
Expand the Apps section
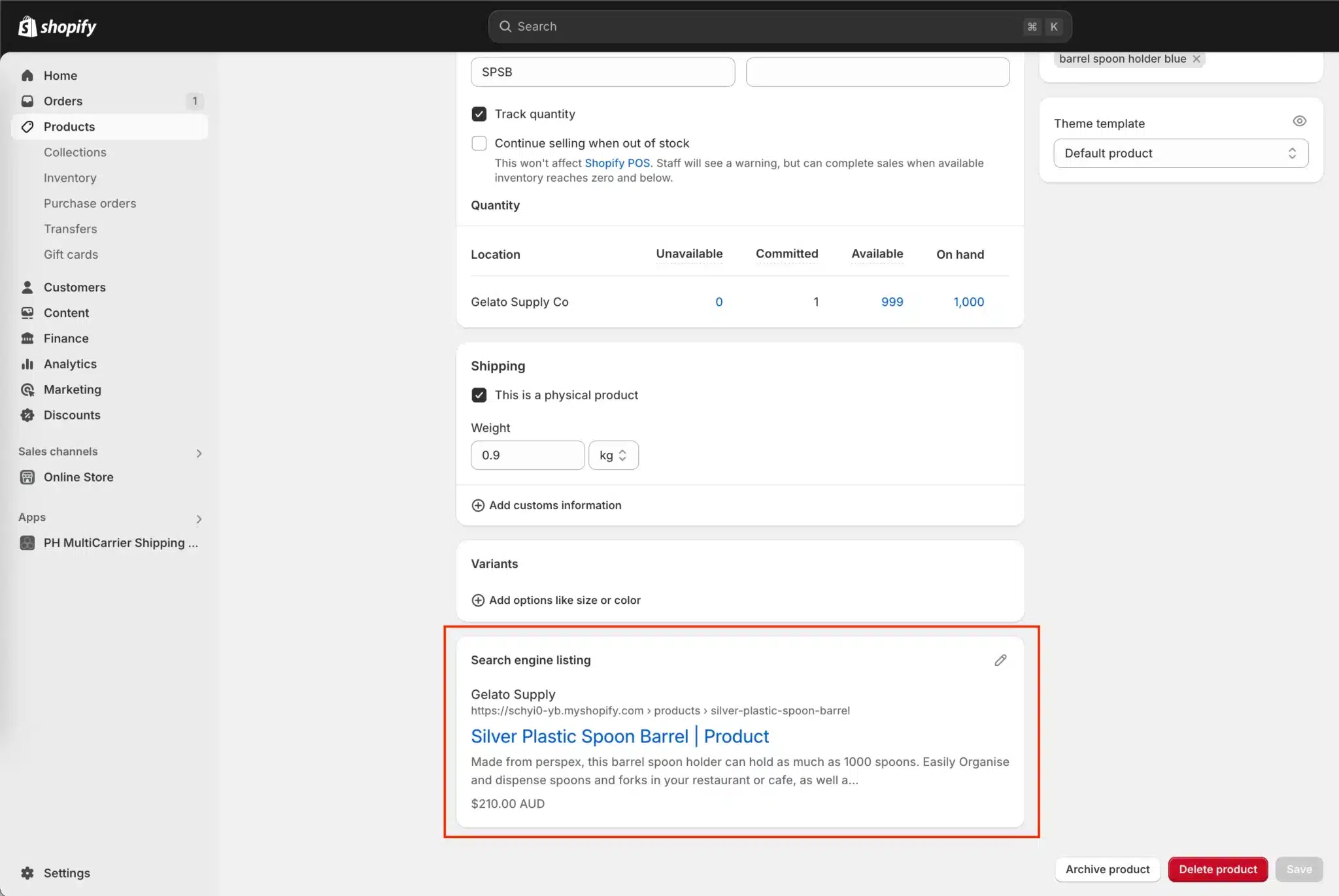click(x=198, y=518)
